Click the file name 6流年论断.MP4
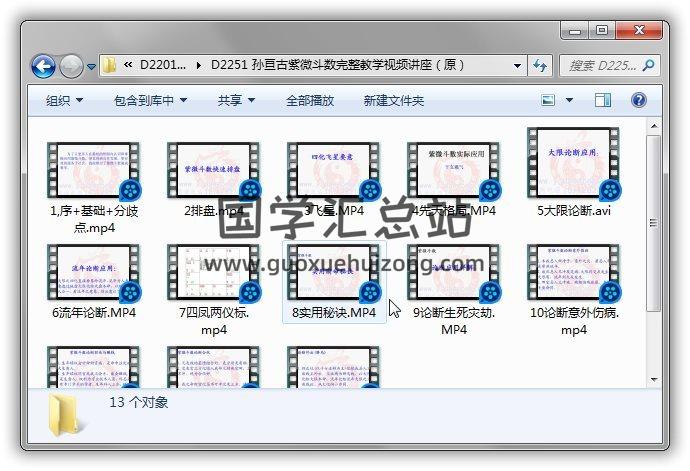This screenshot has height=471, width=690. (94, 313)
